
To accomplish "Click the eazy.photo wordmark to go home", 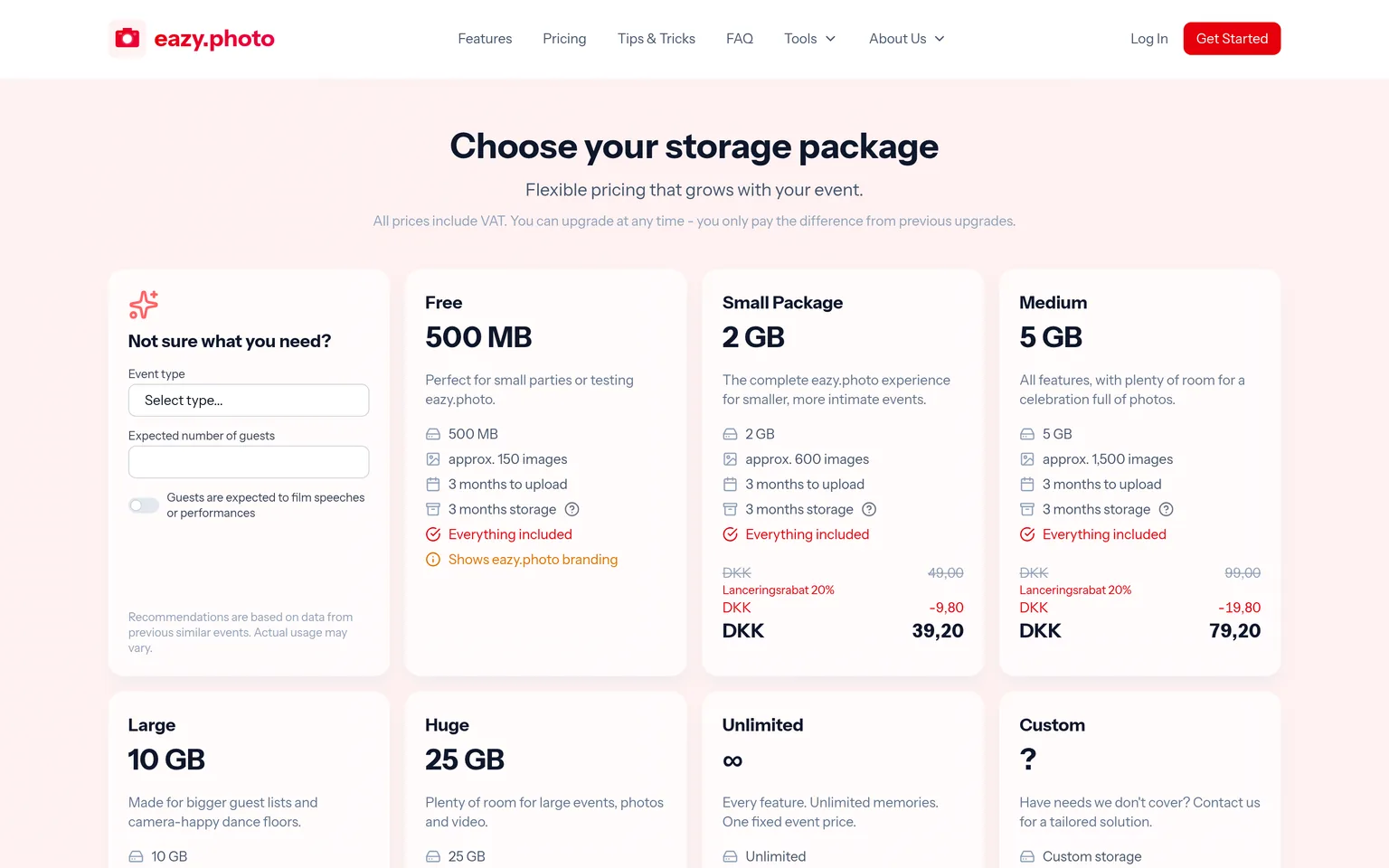I will [214, 39].
